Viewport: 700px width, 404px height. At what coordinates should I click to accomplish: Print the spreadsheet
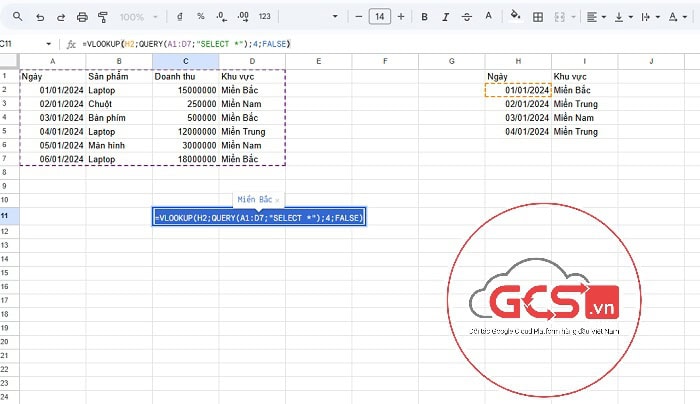pos(82,17)
